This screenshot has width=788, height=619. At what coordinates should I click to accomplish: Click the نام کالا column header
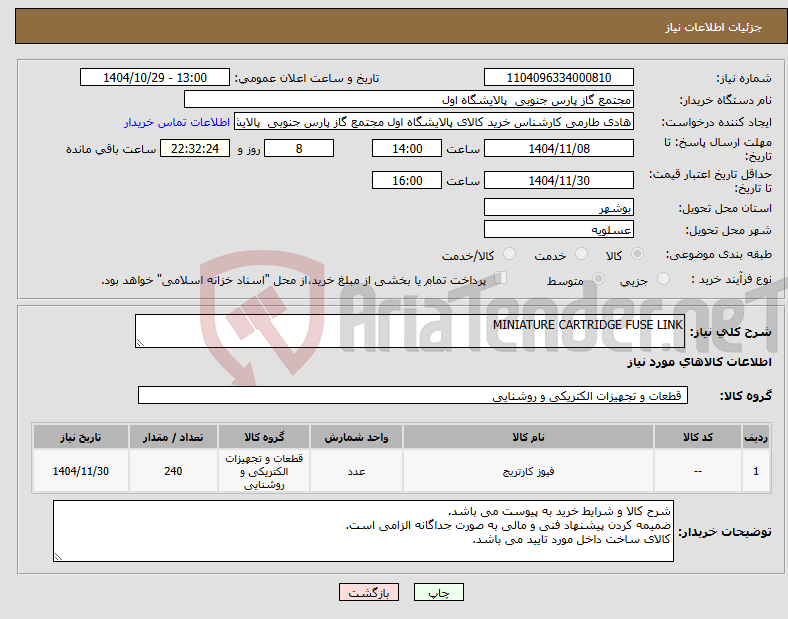(x=528, y=437)
